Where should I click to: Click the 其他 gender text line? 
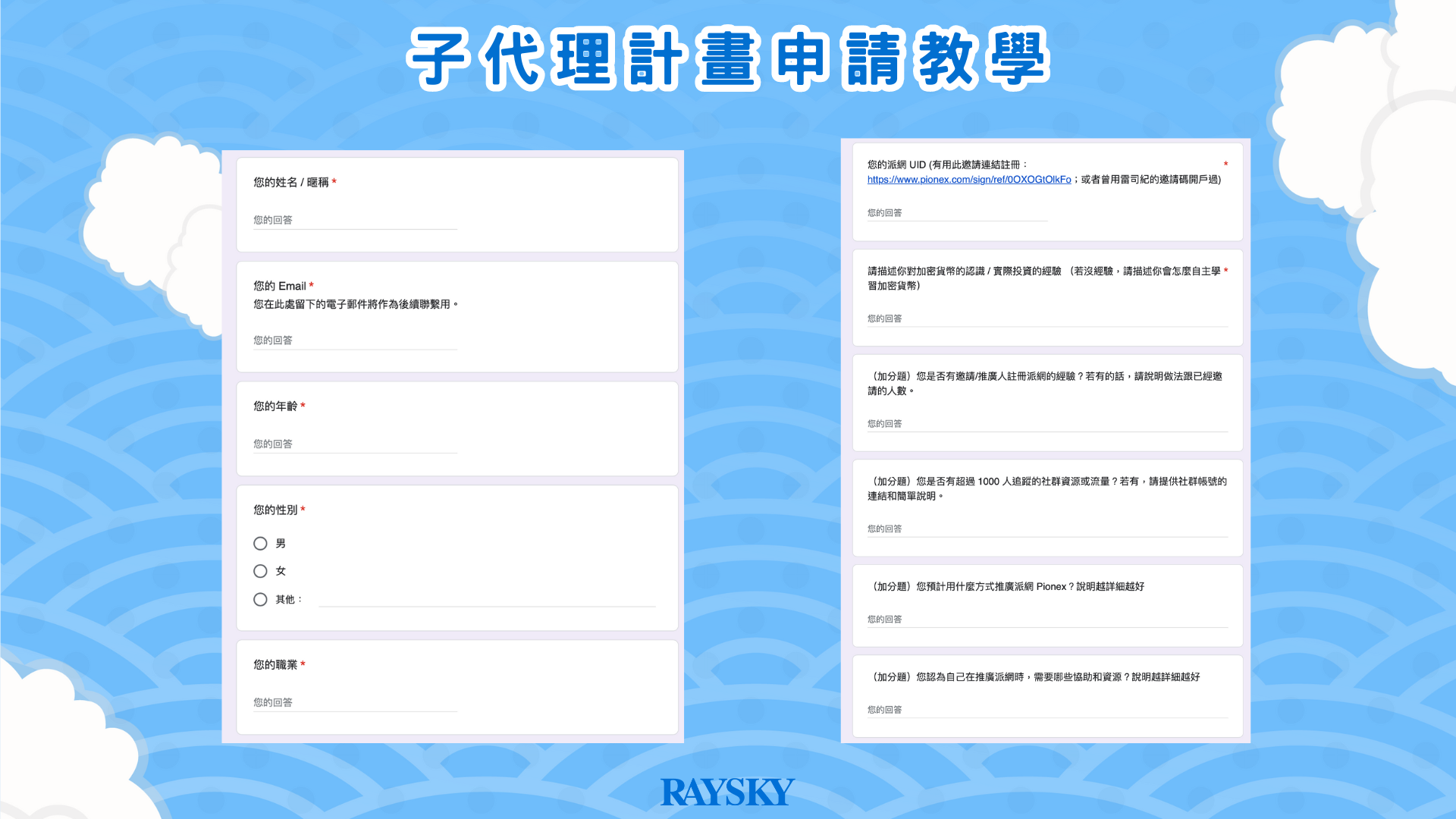[487, 600]
